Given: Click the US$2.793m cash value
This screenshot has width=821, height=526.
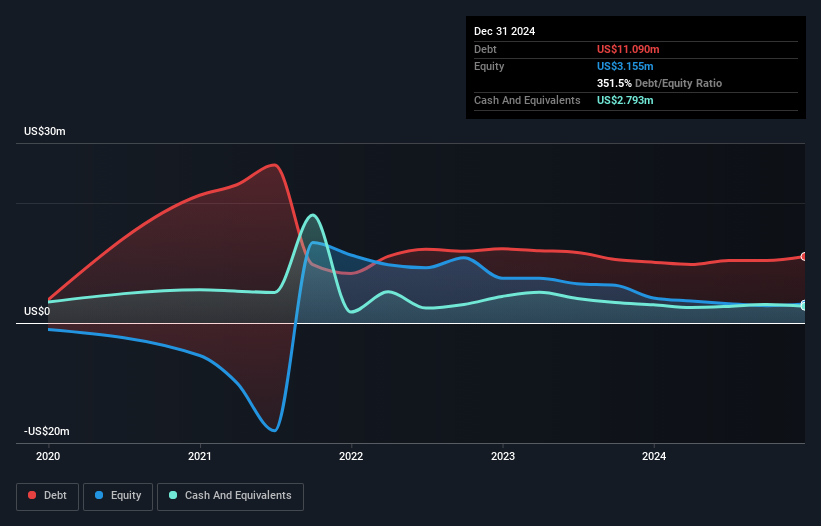Looking at the screenshot, I should pyautogui.click(x=625, y=100).
